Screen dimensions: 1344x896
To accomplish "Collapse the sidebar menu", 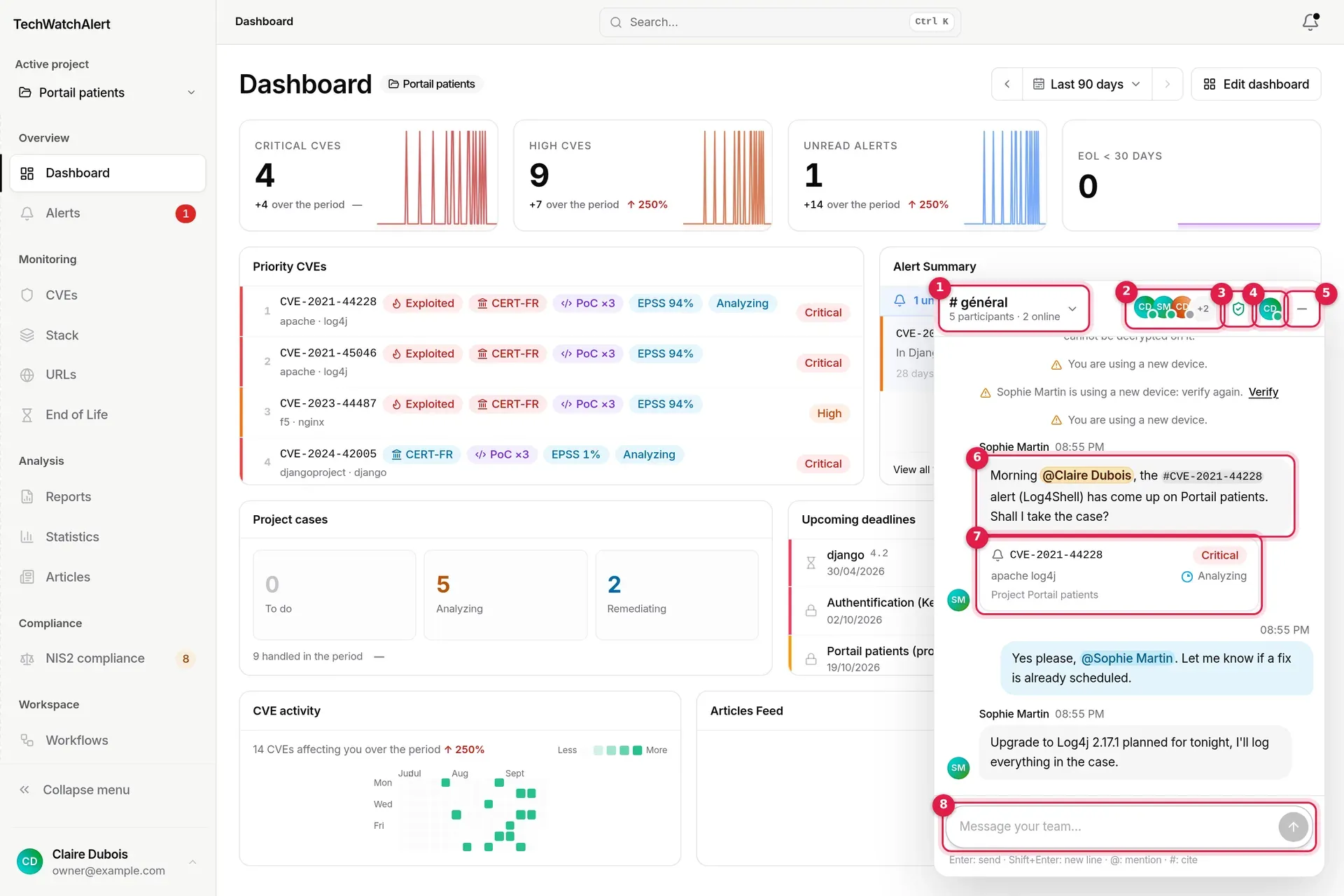I will pos(108,790).
